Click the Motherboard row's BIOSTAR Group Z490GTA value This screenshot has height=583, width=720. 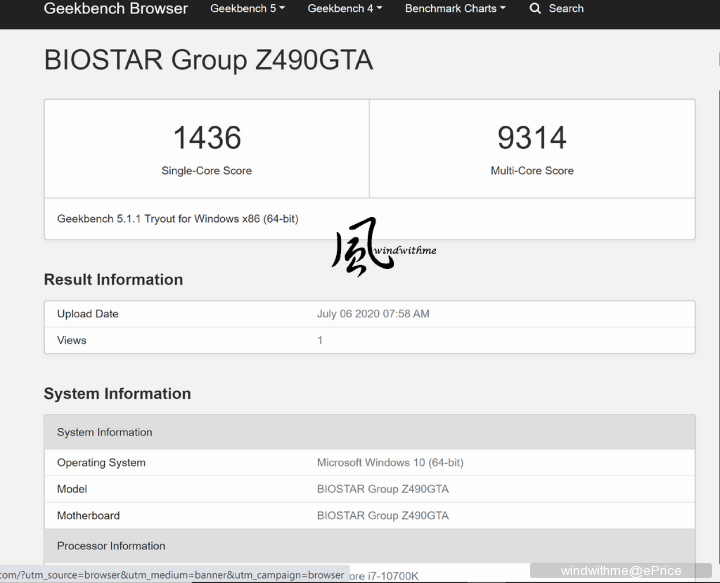383,516
